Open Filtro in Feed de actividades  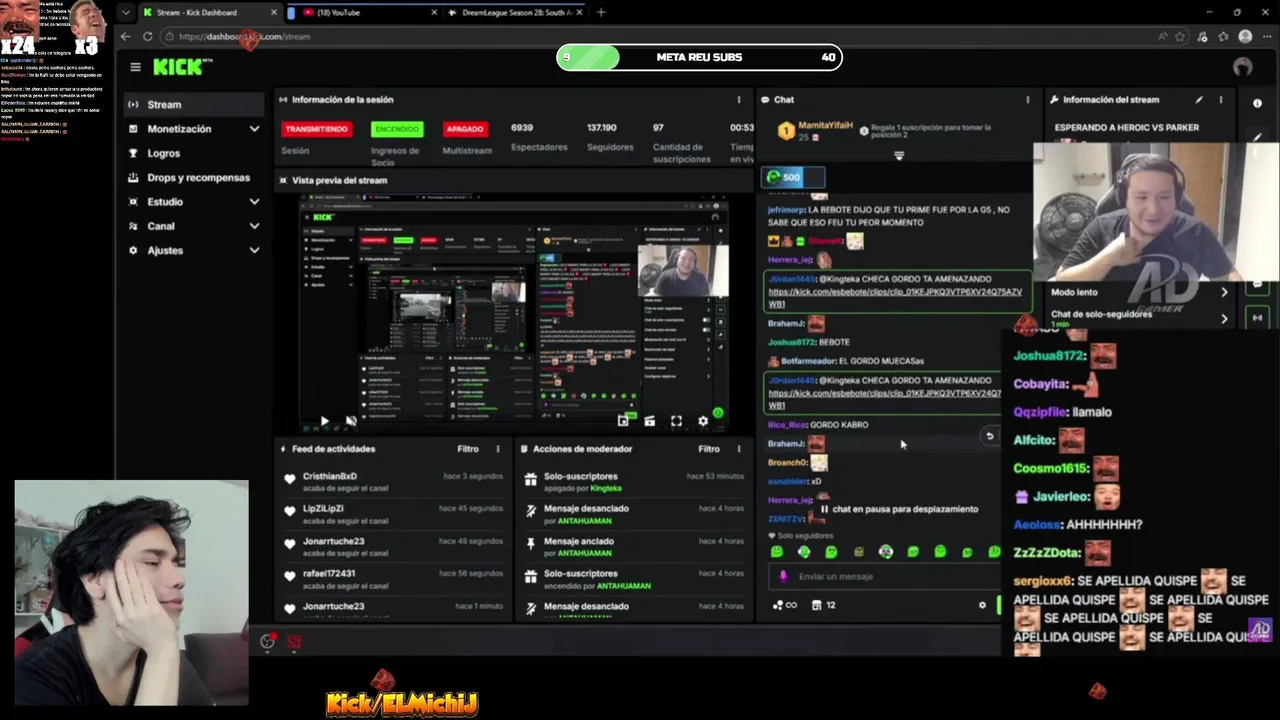point(467,449)
